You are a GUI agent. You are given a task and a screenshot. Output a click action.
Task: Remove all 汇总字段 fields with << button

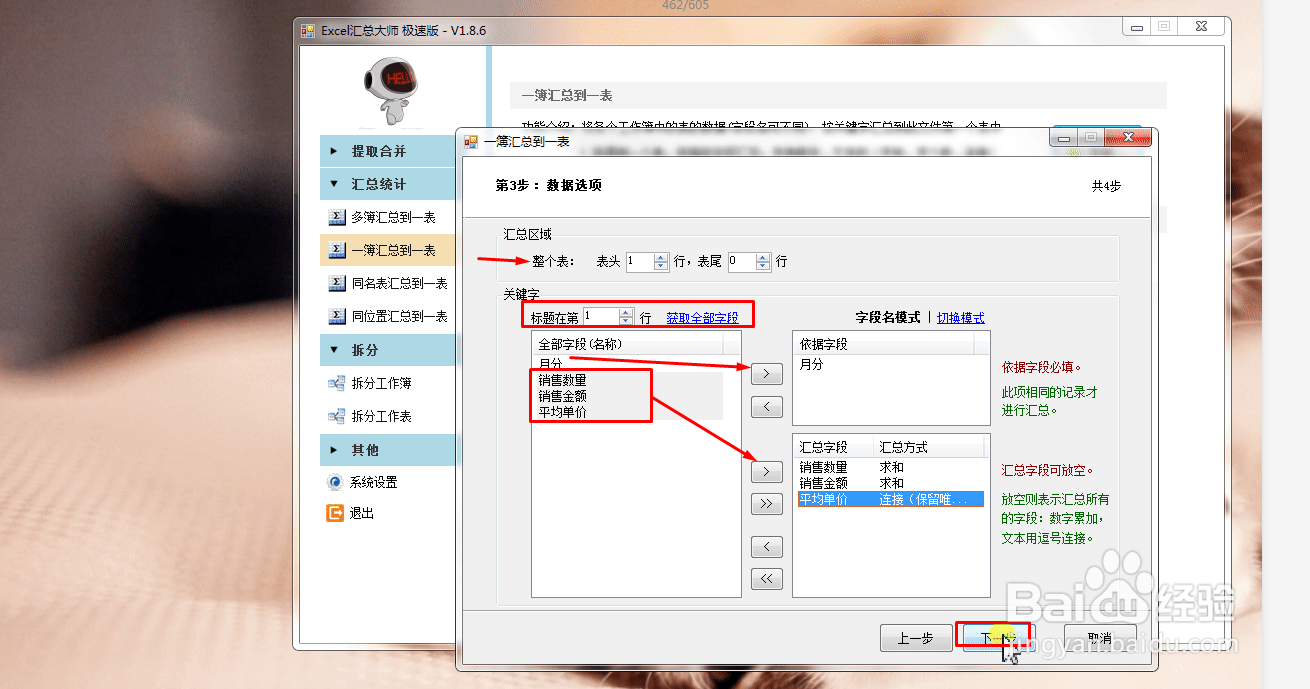pyautogui.click(x=766, y=578)
